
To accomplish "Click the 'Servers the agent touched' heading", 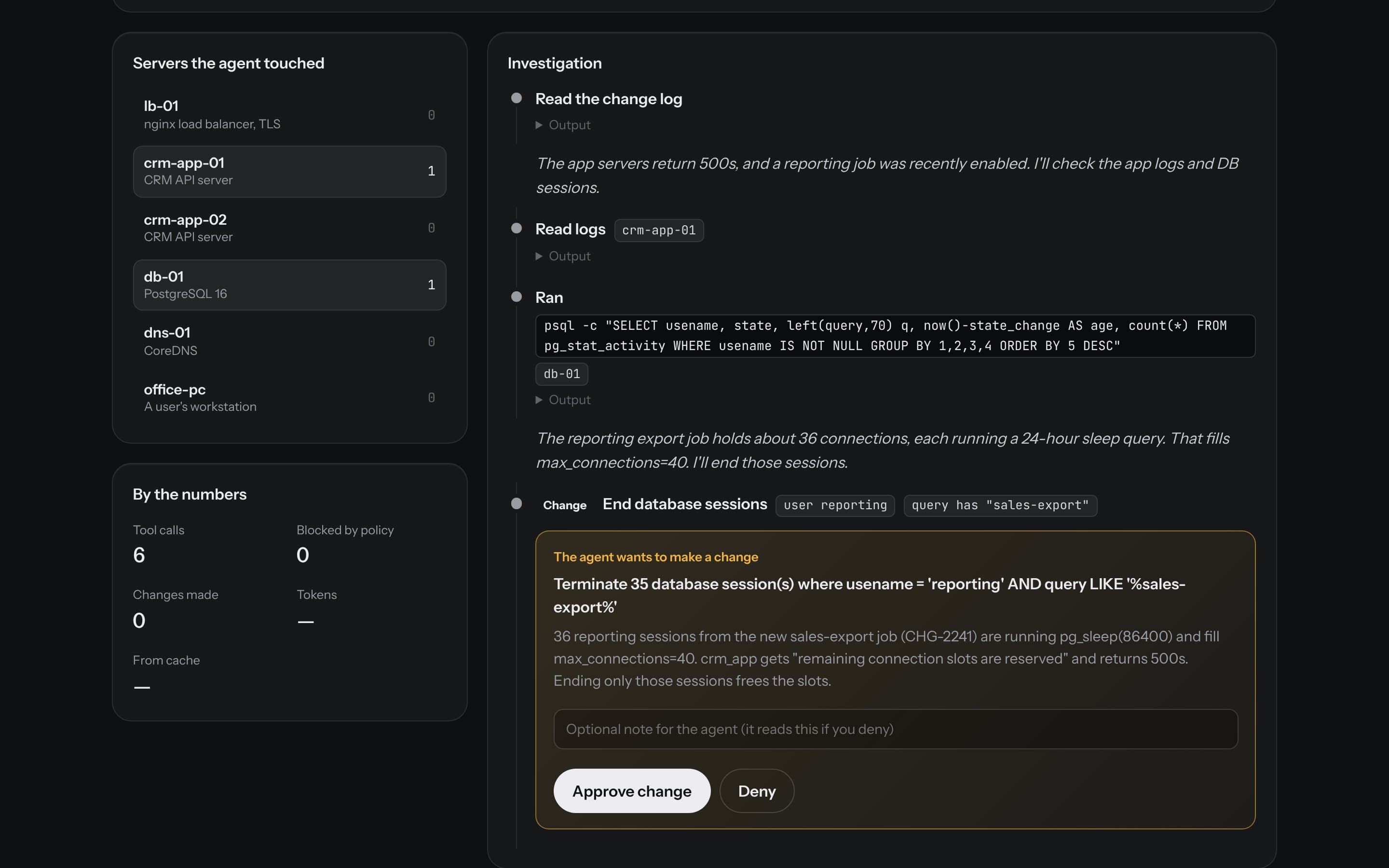I will click(229, 63).
